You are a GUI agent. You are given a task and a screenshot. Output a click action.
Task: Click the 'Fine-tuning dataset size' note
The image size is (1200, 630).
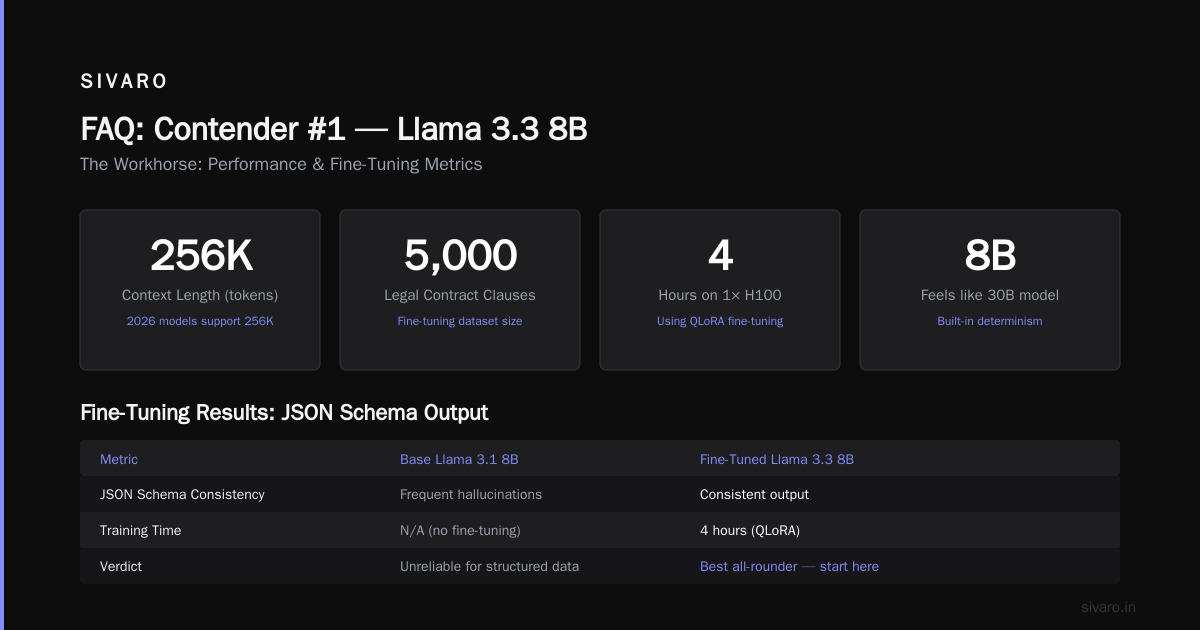pos(460,321)
